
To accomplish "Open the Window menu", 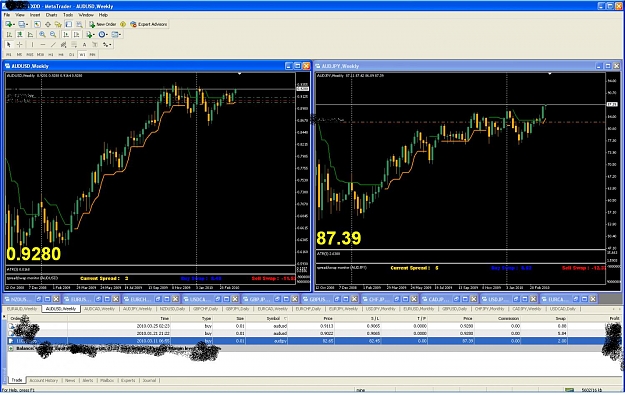I will (x=86, y=15).
